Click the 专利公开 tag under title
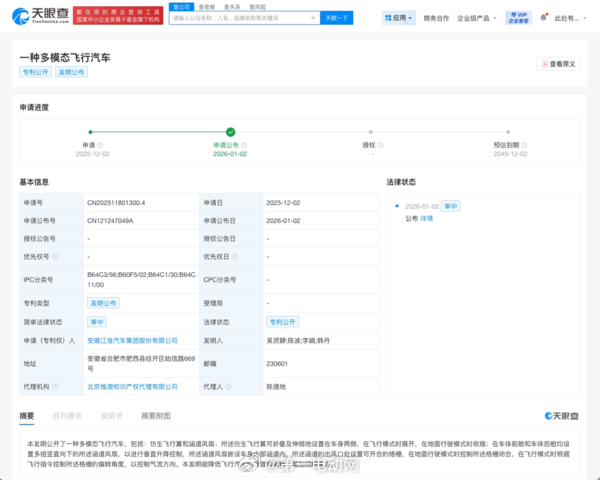600x480 pixels. [36, 72]
